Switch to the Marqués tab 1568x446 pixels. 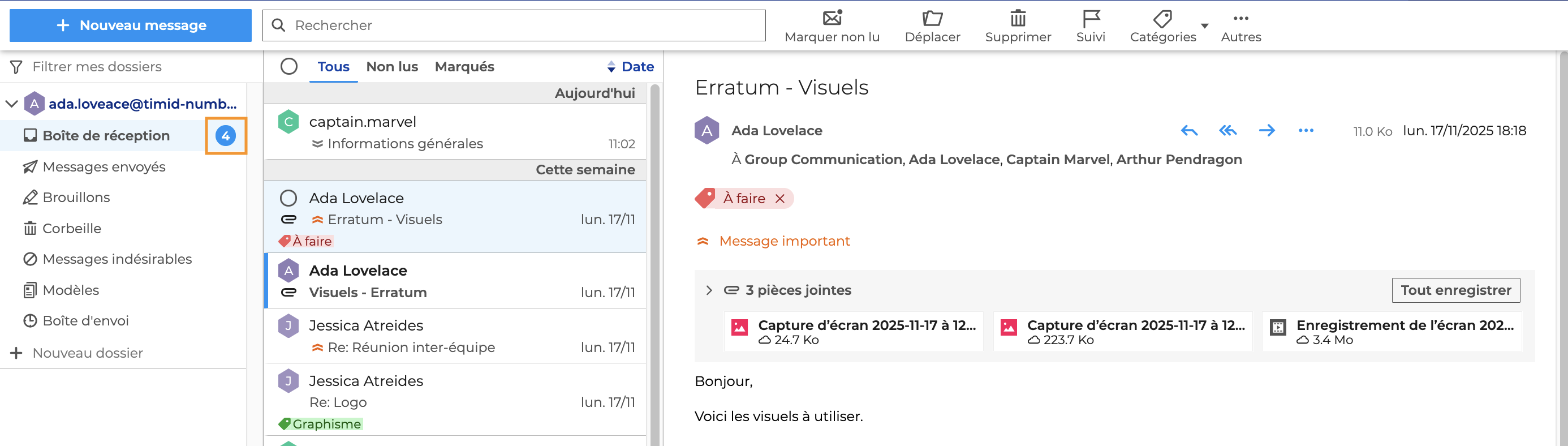point(464,66)
